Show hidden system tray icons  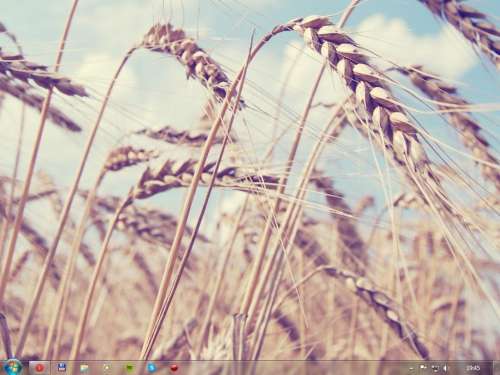coord(411,368)
